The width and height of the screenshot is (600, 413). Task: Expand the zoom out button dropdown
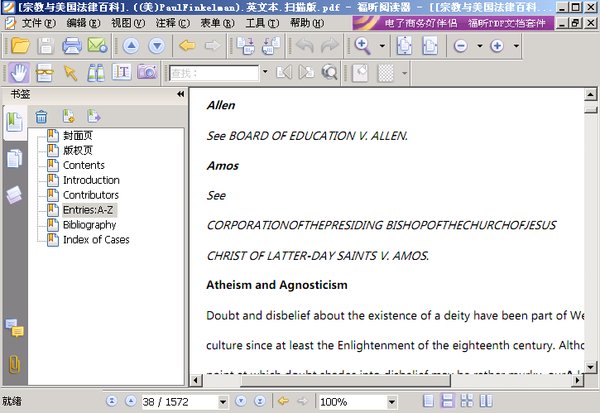(x=479, y=46)
